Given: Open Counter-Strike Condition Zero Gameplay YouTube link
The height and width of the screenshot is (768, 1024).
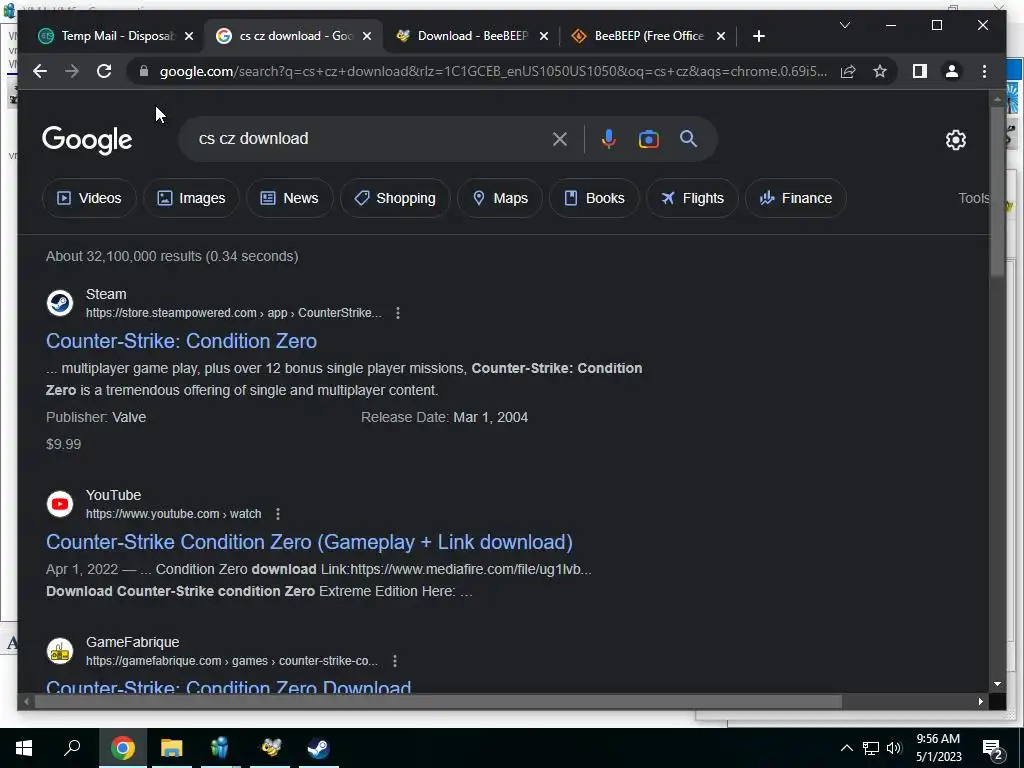Looking at the screenshot, I should pyautogui.click(x=310, y=542).
